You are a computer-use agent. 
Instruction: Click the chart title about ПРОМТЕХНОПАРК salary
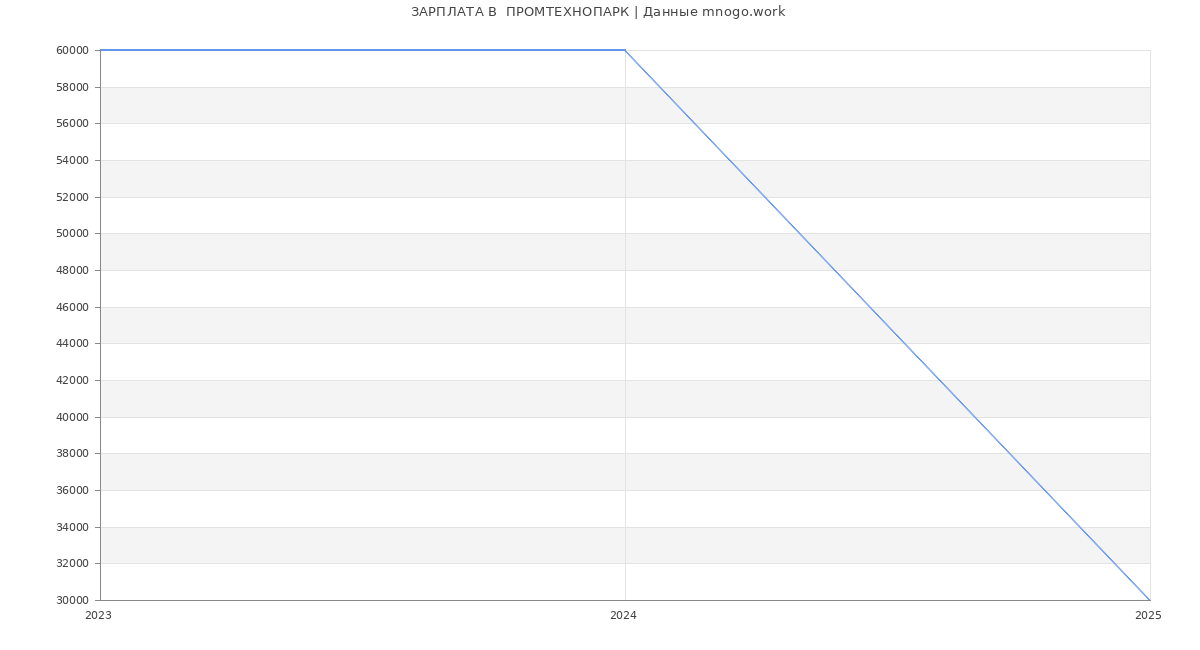[x=598, y=12]
